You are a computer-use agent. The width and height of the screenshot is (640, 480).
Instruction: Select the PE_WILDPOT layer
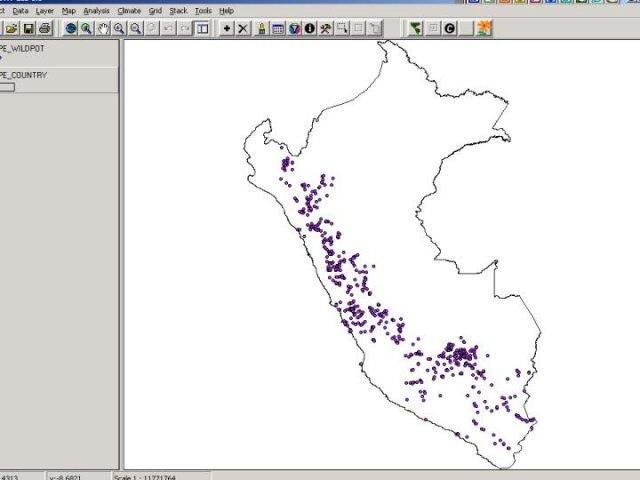[x=22, y=48]
